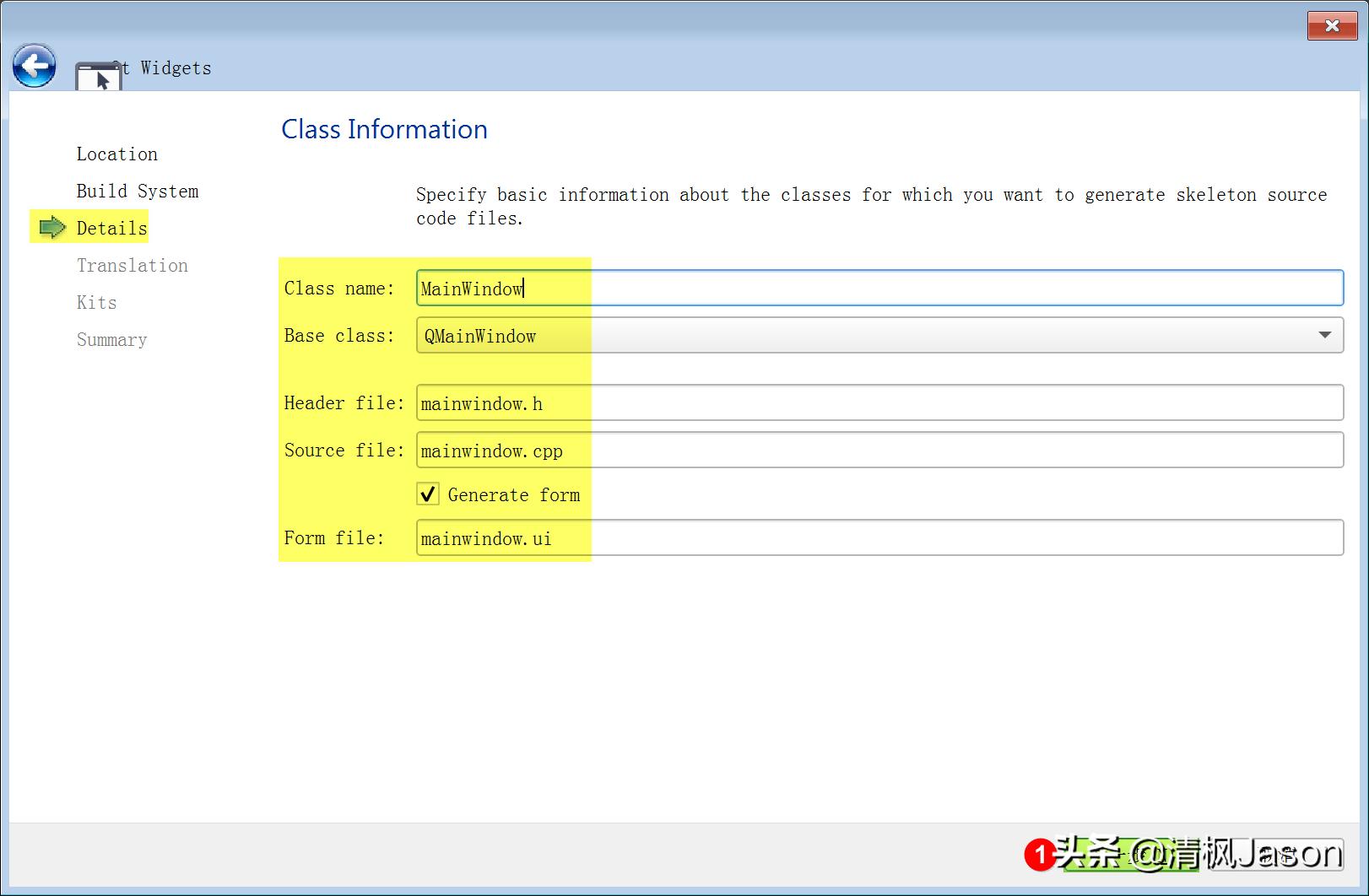The height and width of the screenshot is (896, 1369).
Task: Select the Translation step in sidebar
Action: click(x=132, y=265)
